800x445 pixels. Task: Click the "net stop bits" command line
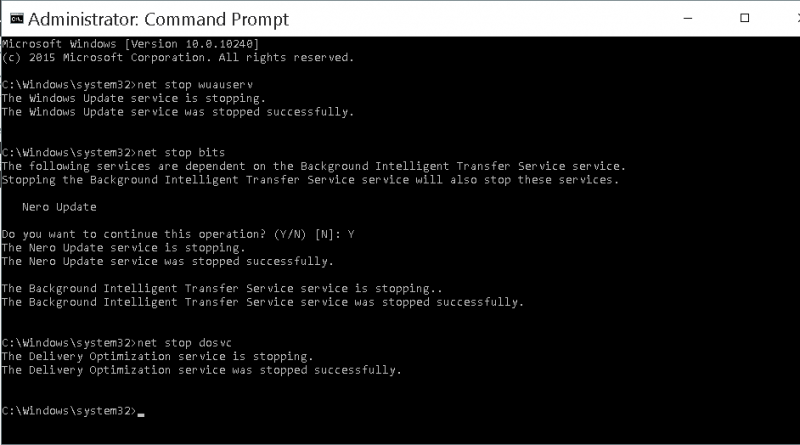(x=113, y=153)
